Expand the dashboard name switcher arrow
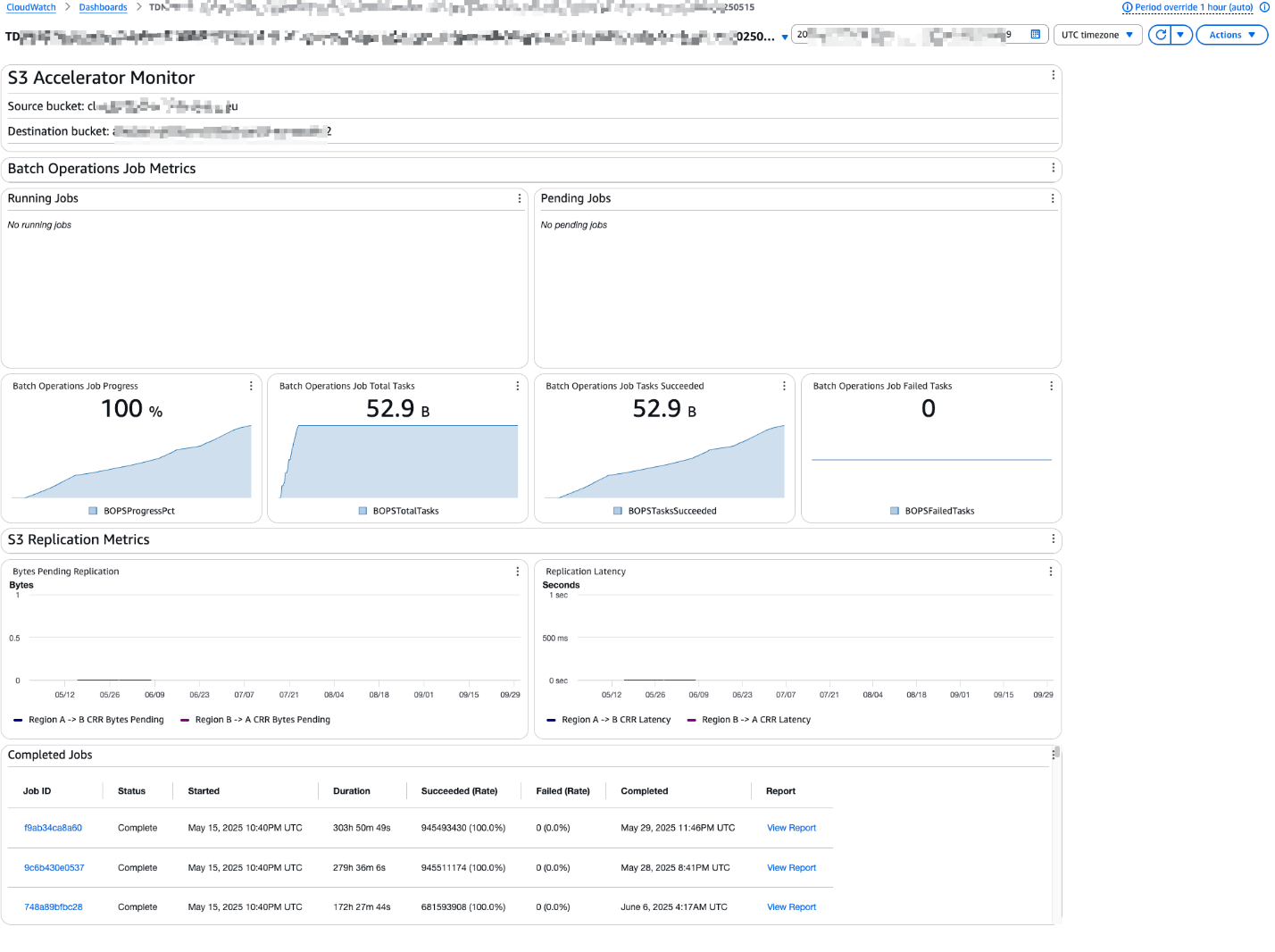 (785, 38)
